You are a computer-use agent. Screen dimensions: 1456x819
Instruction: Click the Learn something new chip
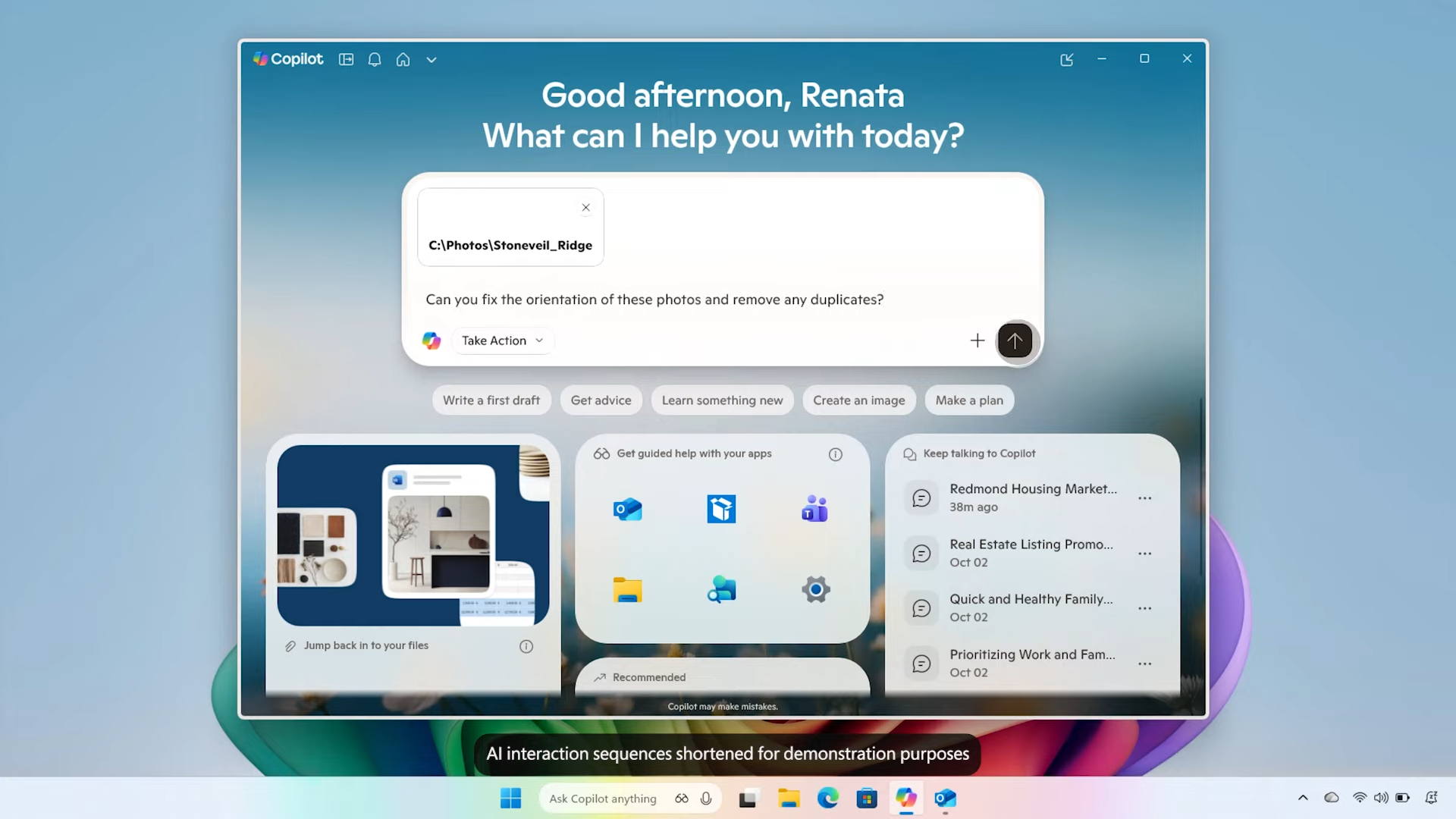click(722, 400)
